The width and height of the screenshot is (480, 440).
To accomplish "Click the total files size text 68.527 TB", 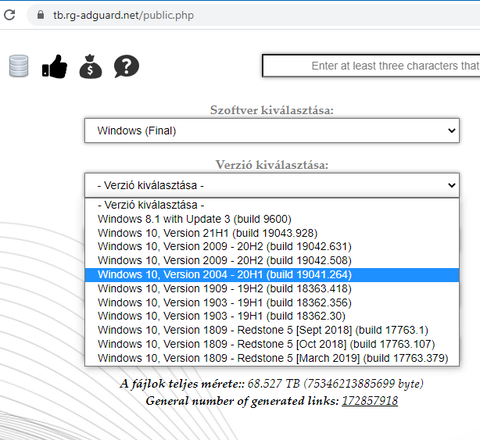I will [272, 384].
